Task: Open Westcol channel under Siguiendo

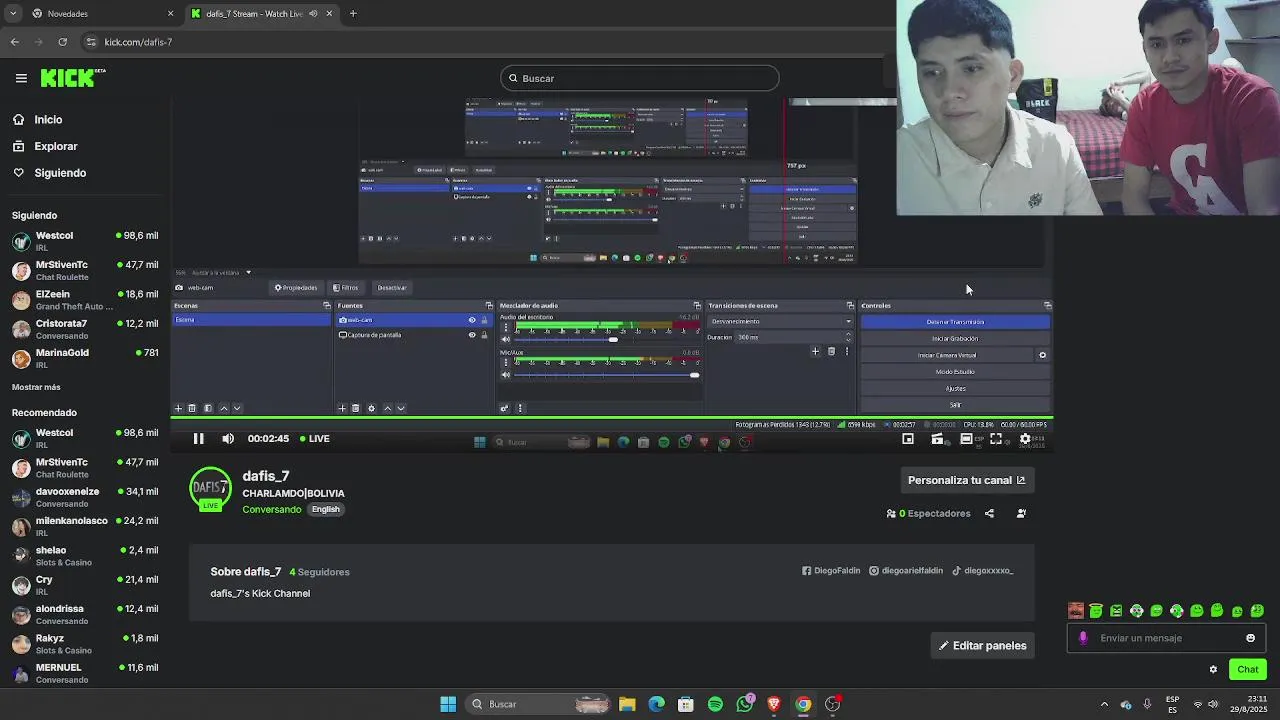Action: coord(84,241)
